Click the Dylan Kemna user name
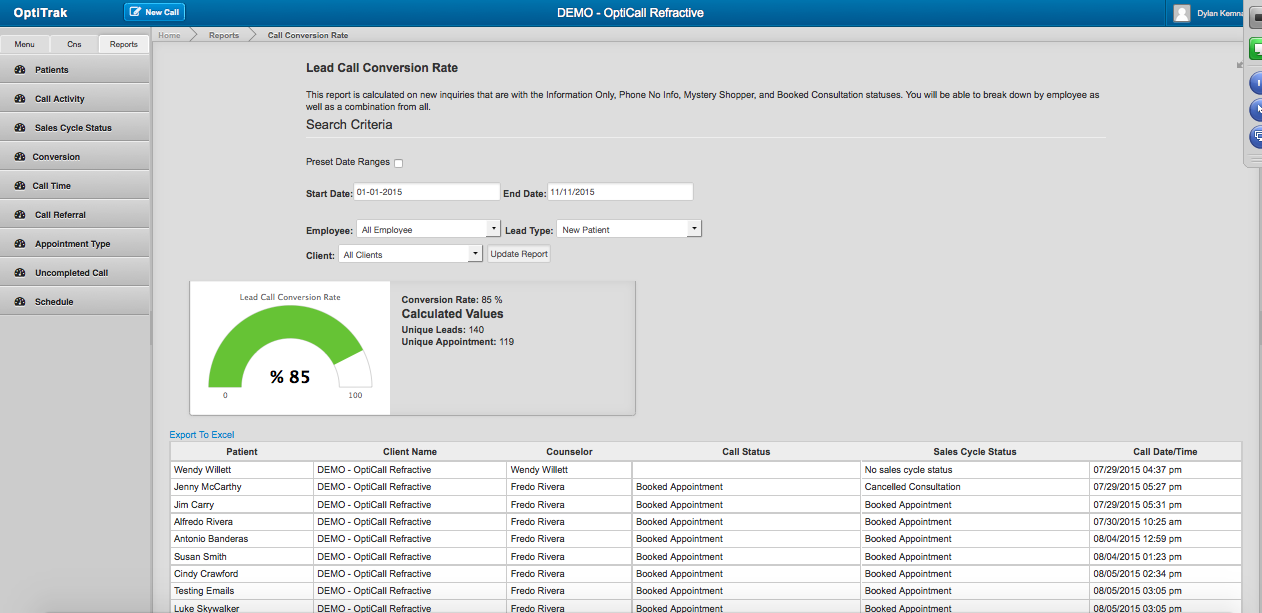This screenshot has width=1262, height=613. click(1221, 13)
